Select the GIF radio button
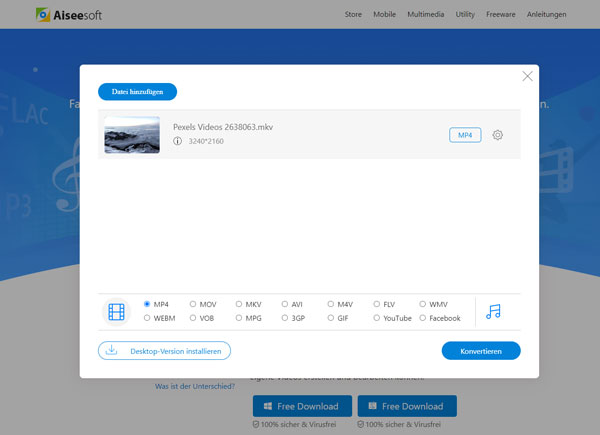 tap(332, 318)
